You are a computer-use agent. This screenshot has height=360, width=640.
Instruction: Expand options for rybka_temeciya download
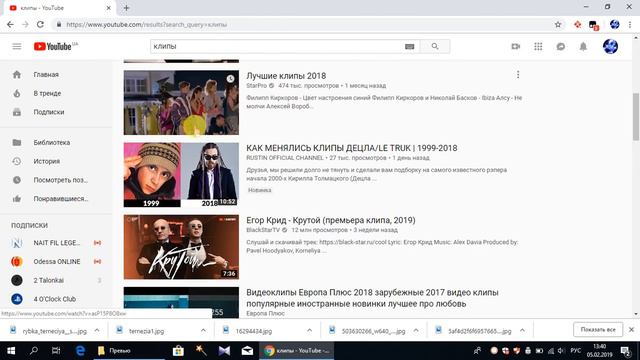tap(97, 330)
